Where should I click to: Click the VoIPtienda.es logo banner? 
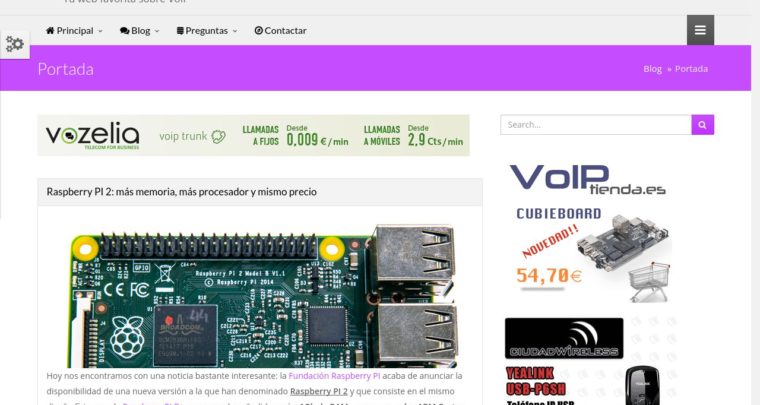pos(587,180)
